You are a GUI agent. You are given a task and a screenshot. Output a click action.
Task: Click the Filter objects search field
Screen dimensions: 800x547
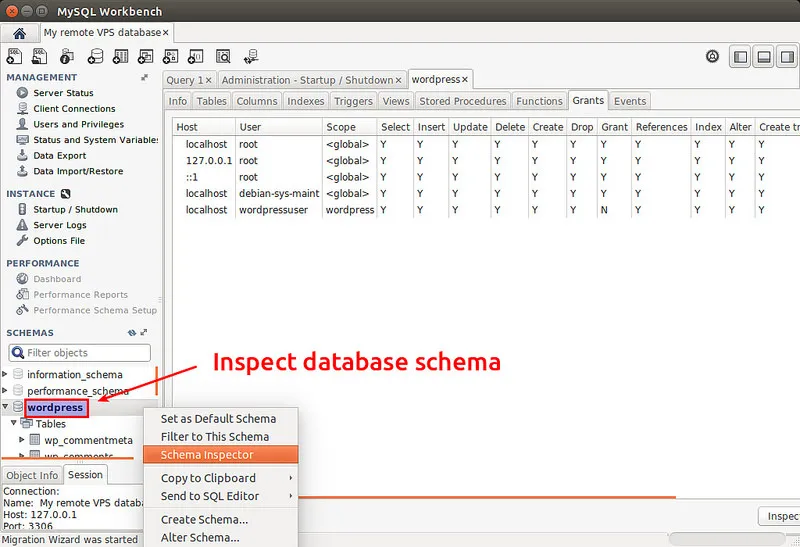pyautogui.click(x=80, y=353)
